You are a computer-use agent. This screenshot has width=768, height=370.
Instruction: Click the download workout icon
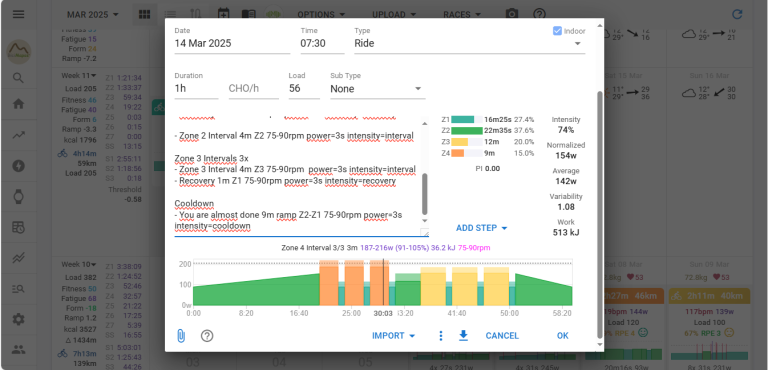point(463,336)
